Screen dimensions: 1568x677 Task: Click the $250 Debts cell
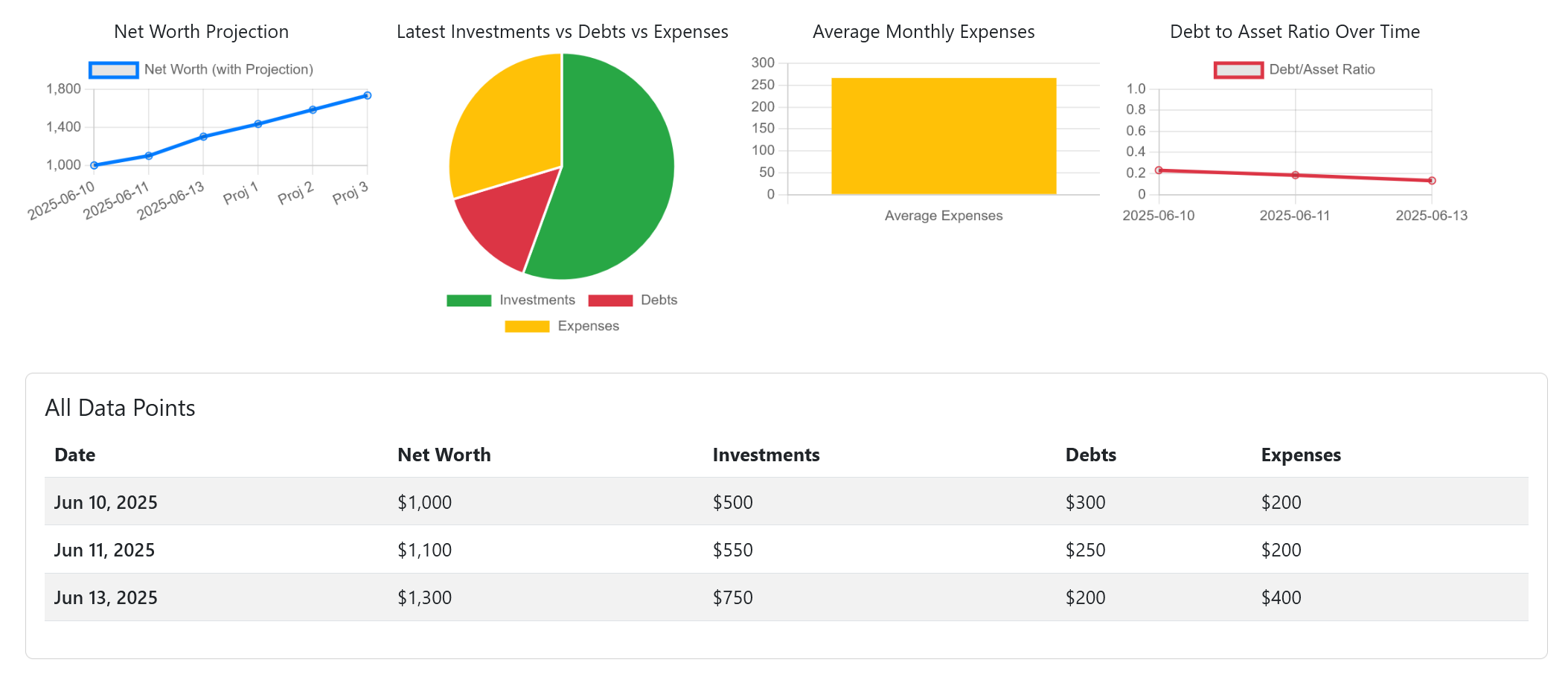point(1085,551)
